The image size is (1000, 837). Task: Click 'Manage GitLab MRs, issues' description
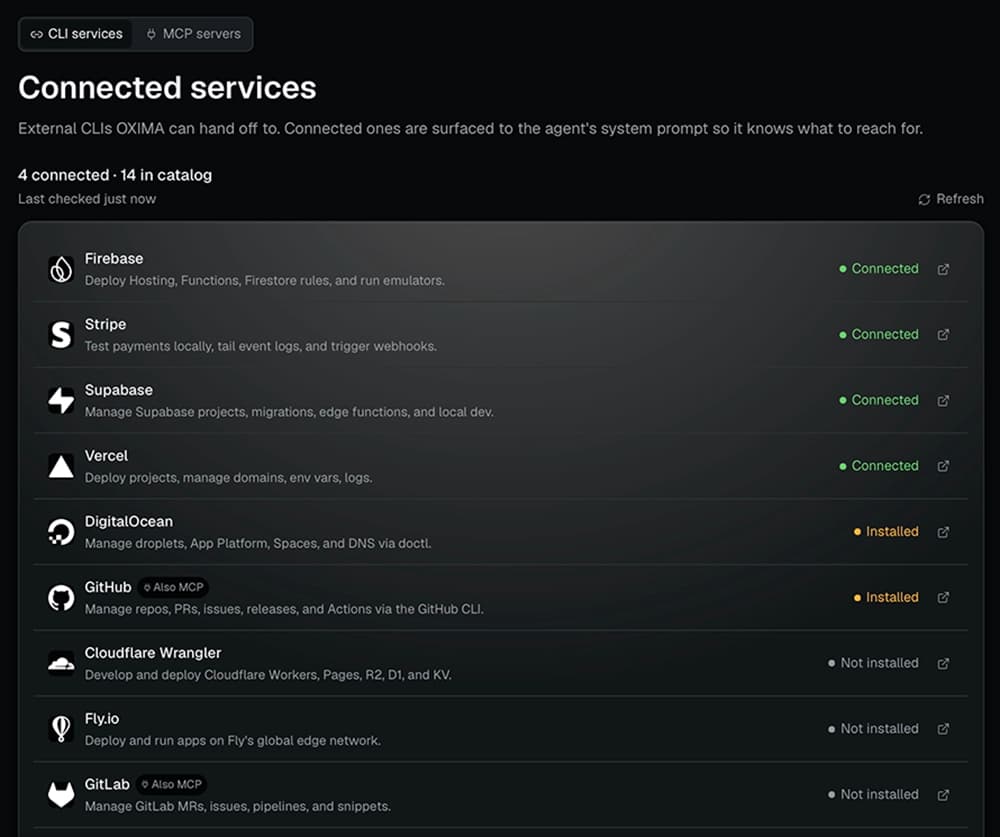coord(238,806)
